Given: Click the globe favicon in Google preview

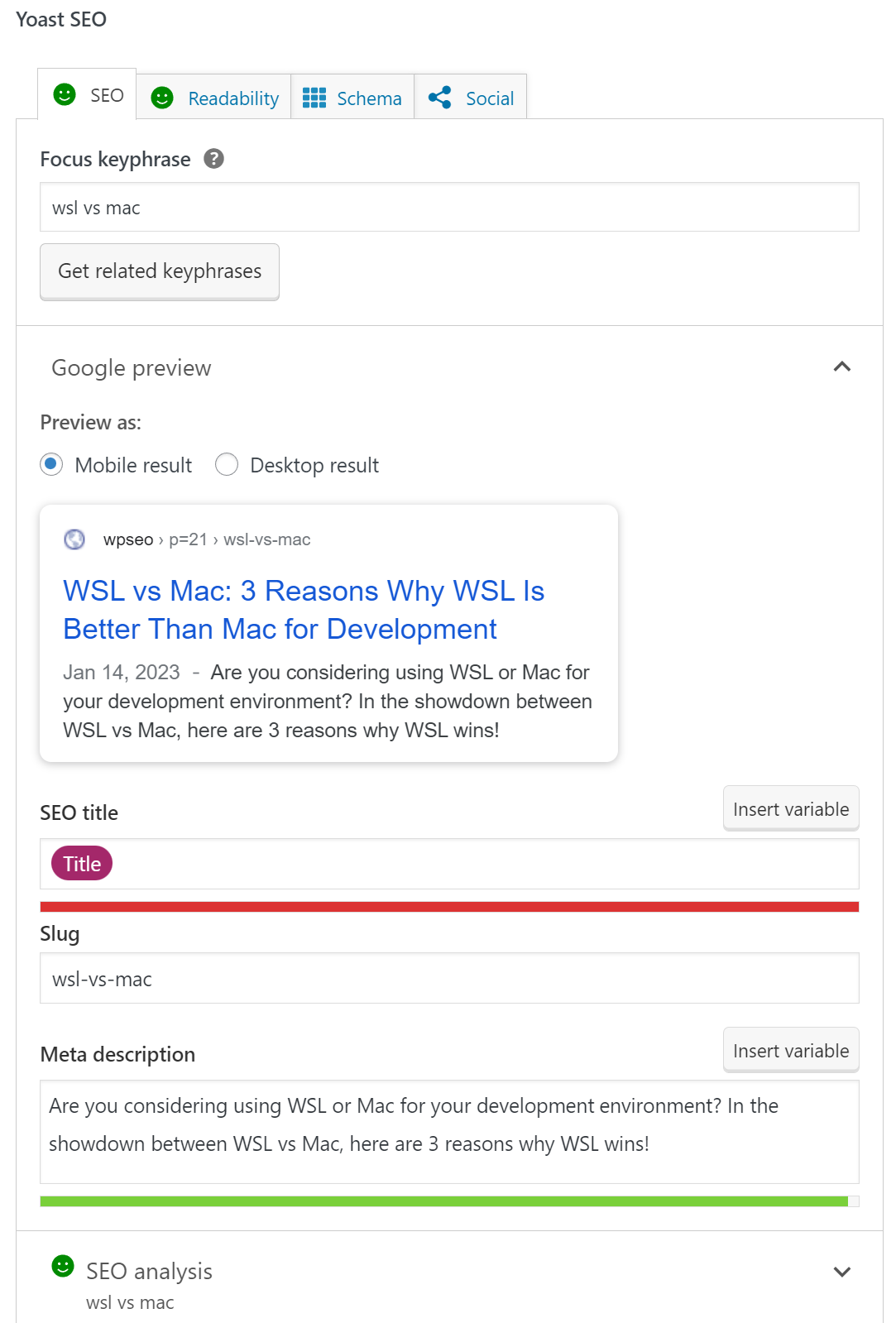Looking at the screenshot, I should [x=74, y=539].
